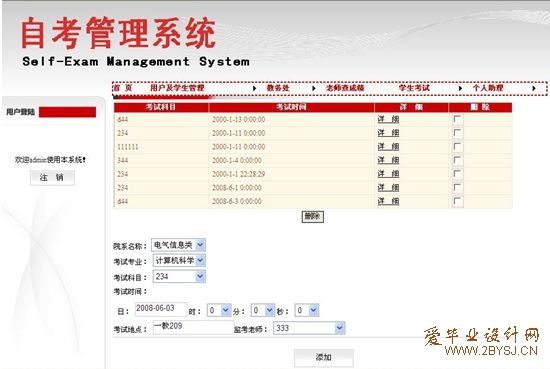Open the 首页 home menu item
The width and height of the screenshot is (550, 369).
(x=123, y=88)
